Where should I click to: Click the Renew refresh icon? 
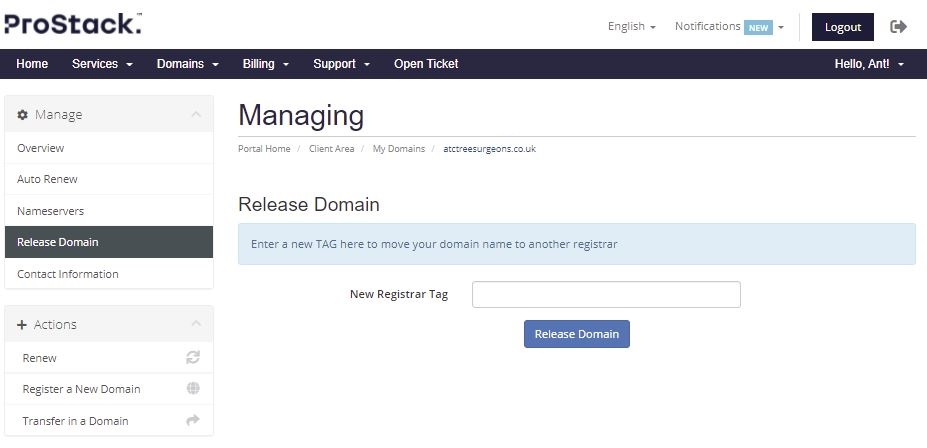193,357
